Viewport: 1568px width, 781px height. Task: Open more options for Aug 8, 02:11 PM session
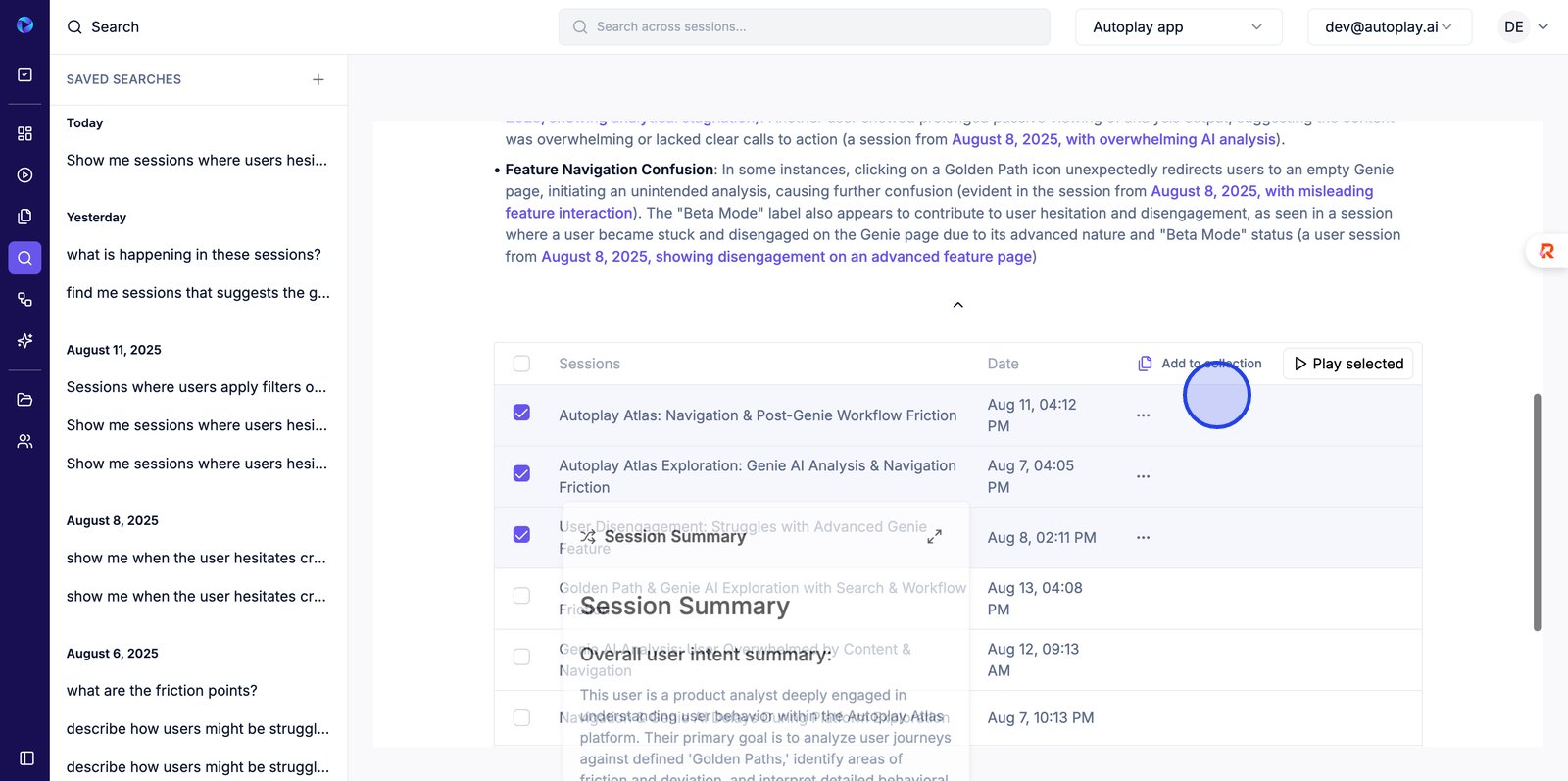1143,538
